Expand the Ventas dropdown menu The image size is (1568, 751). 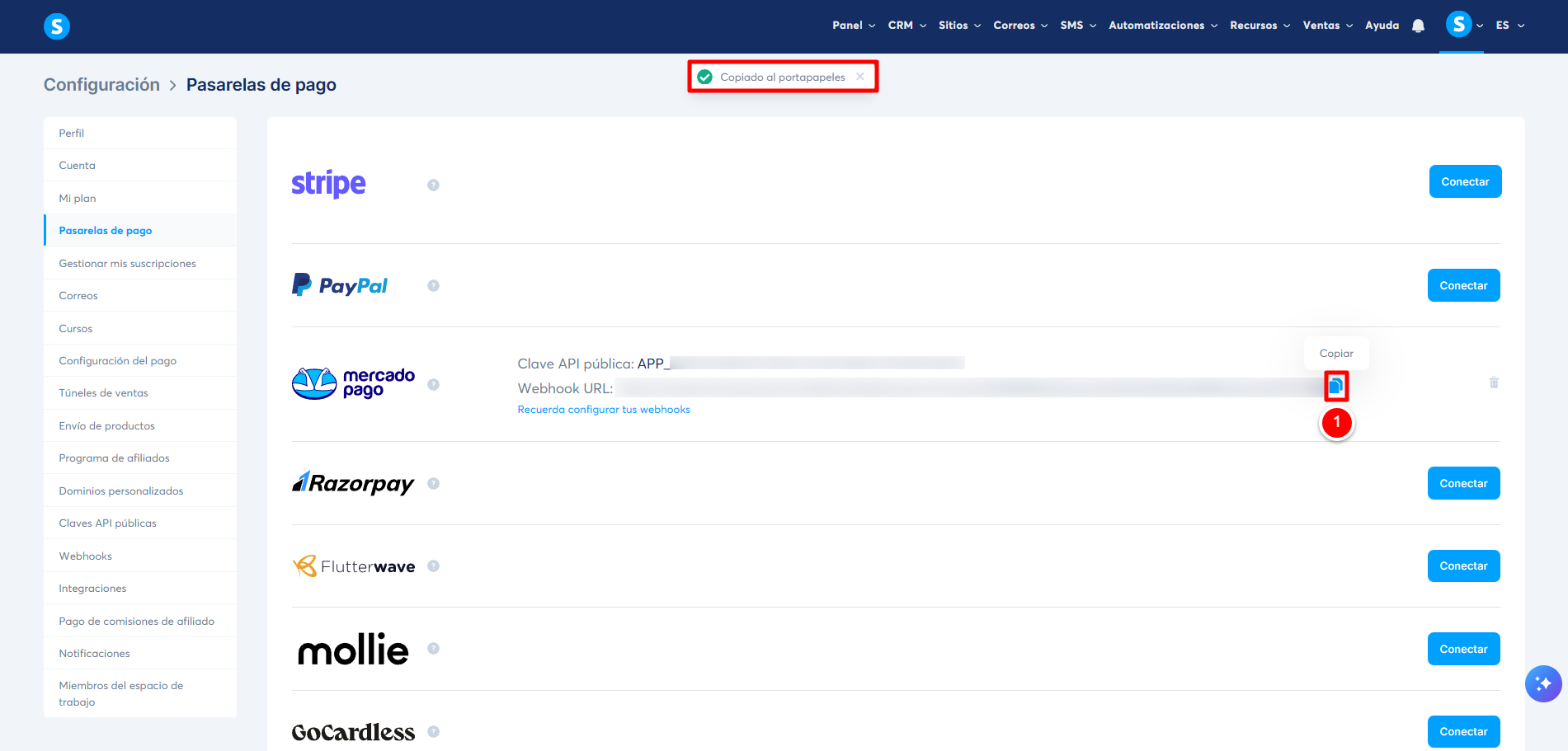pos(1328,26)
